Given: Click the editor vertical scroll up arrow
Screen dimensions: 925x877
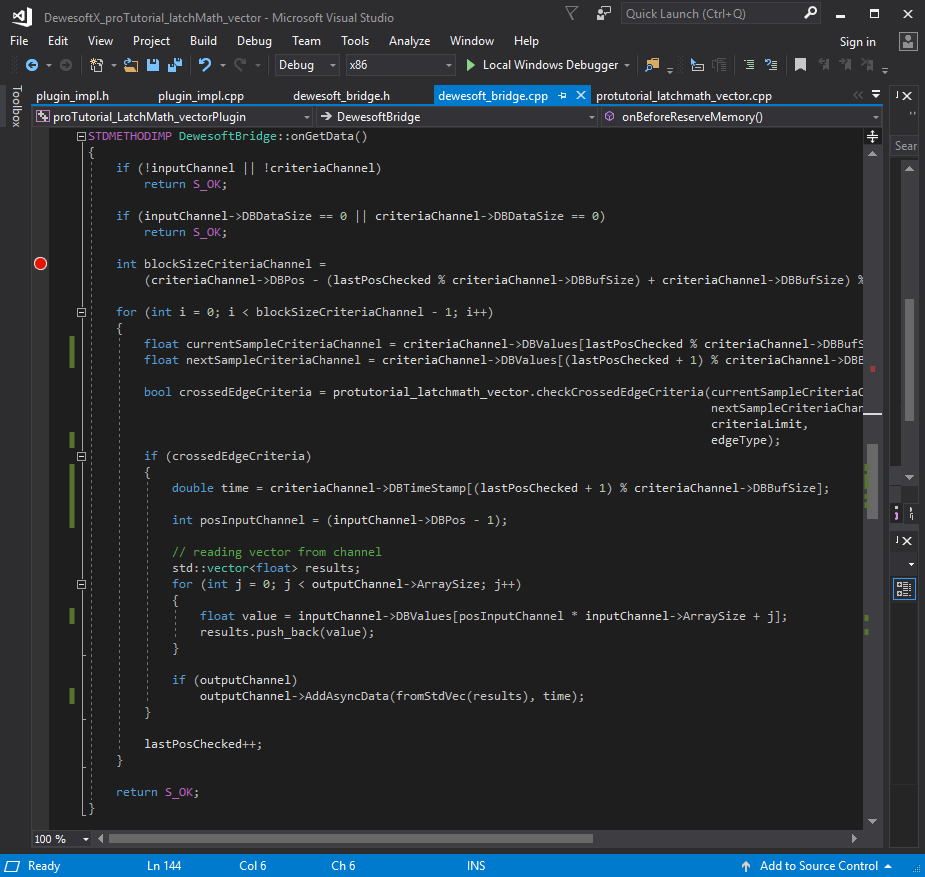Looking at the screenshot, I should coord(872,154).
